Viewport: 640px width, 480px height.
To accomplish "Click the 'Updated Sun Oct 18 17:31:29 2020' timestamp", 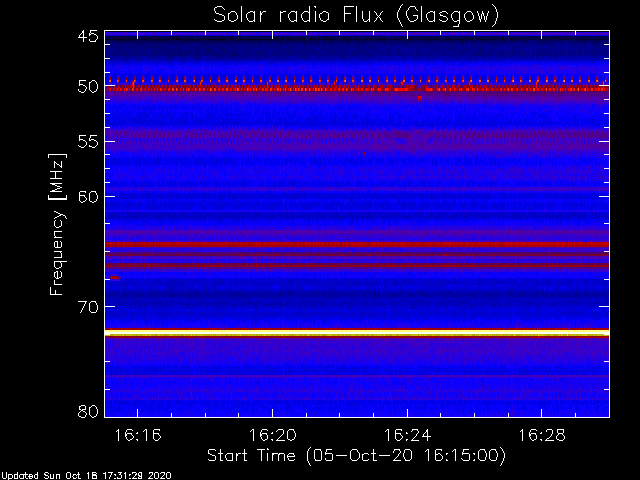I will click(x=86, y=476).
